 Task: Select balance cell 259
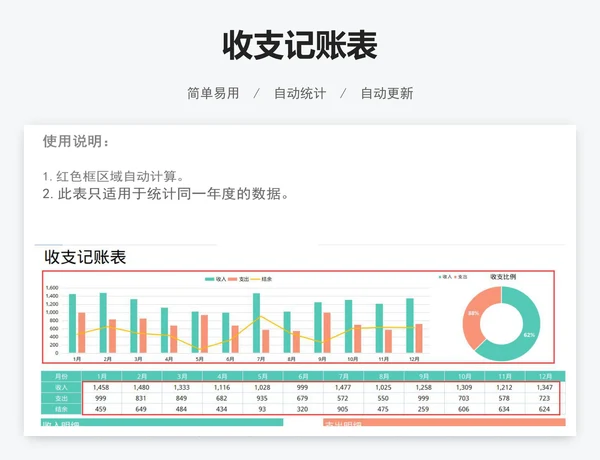click(424, 409)
